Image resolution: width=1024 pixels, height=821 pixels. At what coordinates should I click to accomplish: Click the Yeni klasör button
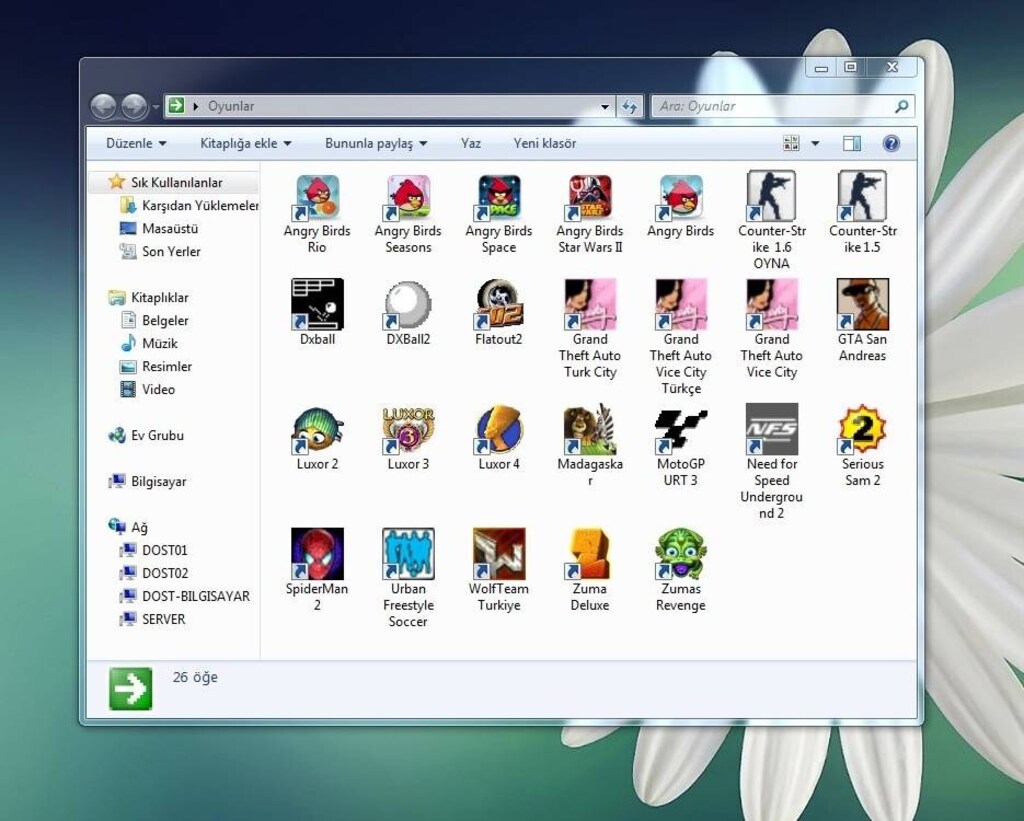pyautogui.click(x=545, y=143)
